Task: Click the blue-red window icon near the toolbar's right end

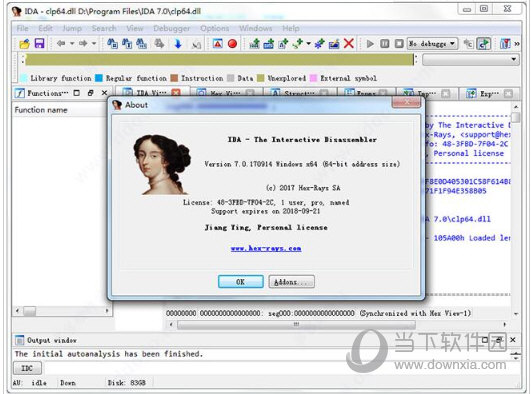Action: pyautogui.click(x=505, y=44)
